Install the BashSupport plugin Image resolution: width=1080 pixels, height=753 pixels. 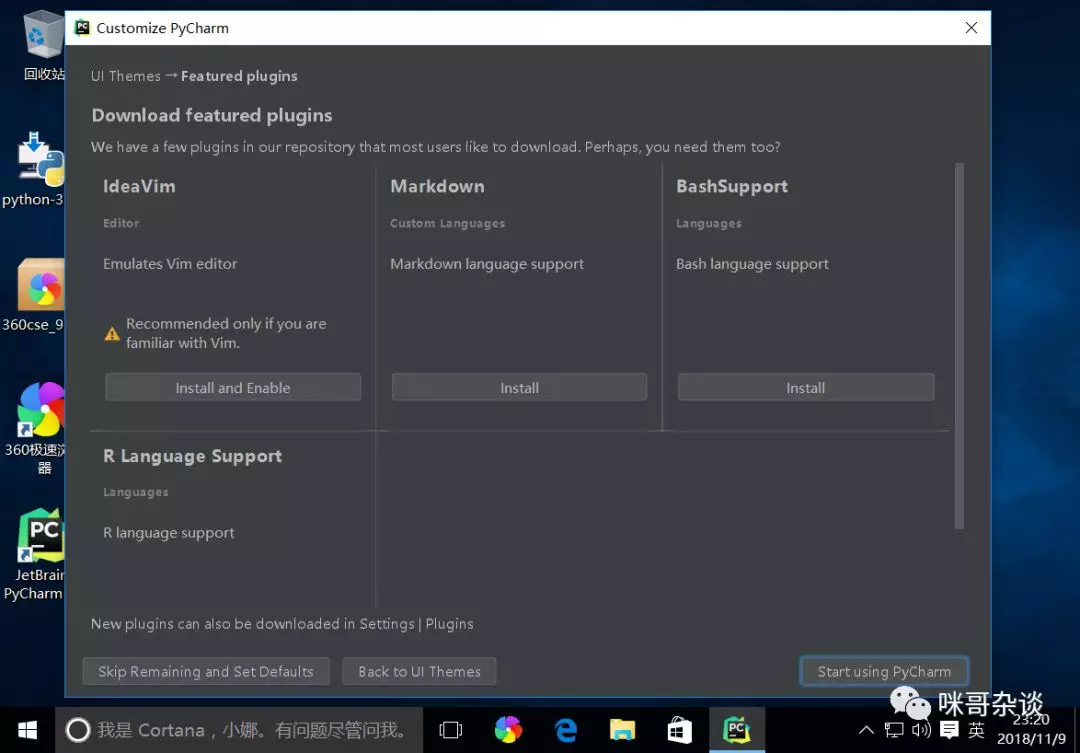pos(806,387)
